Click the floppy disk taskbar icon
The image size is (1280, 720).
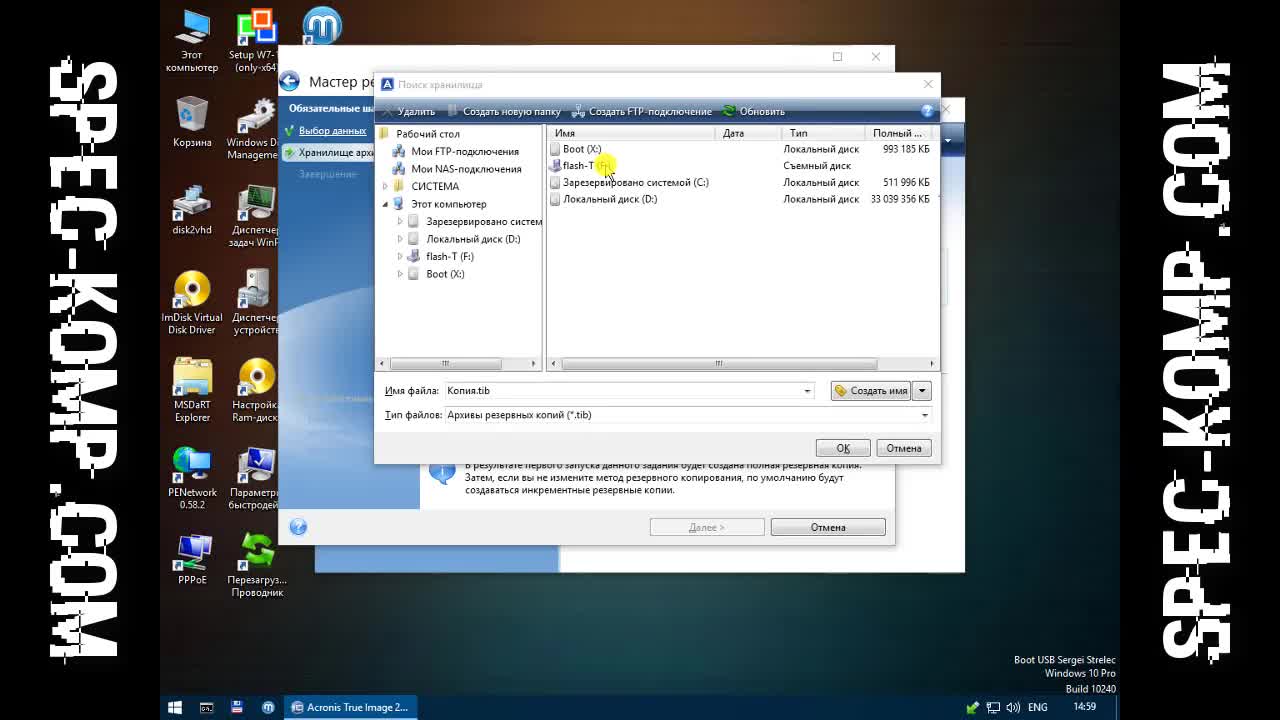(x=237, y=707)
